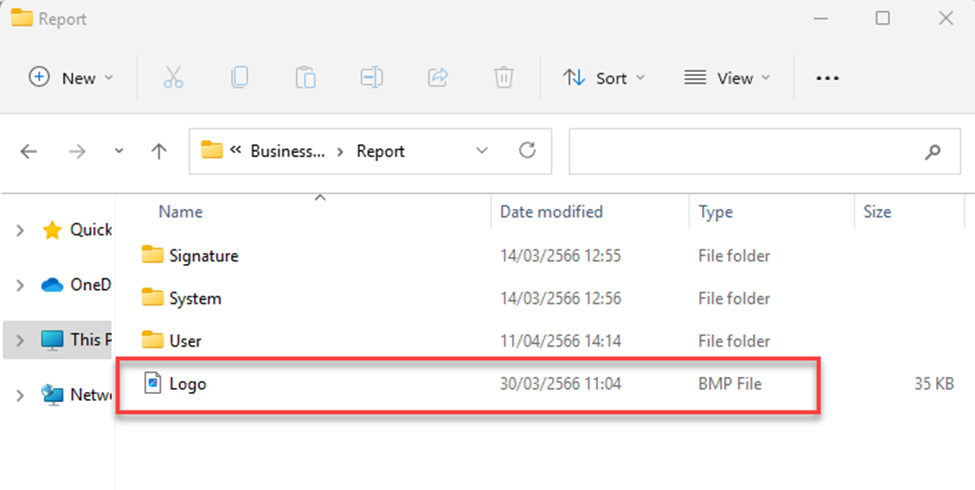This screenshot has height=490, width=975.
Task: Click the Delete trash bin icon
Action: [x=504, y=77]
